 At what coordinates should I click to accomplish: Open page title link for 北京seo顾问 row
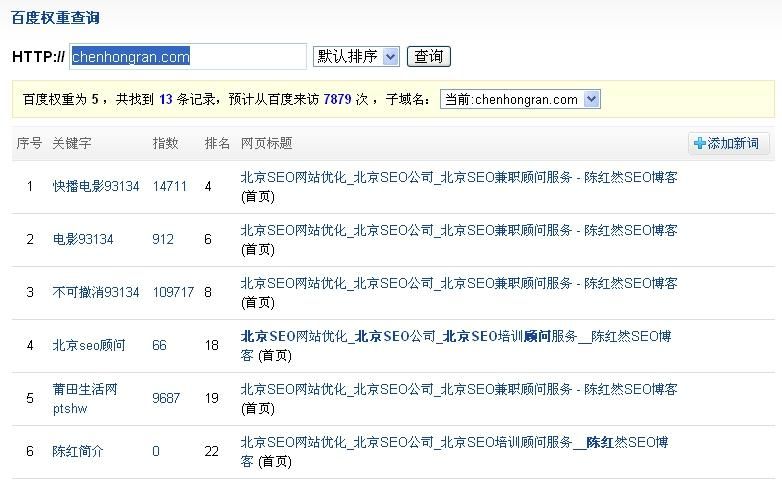456,345
